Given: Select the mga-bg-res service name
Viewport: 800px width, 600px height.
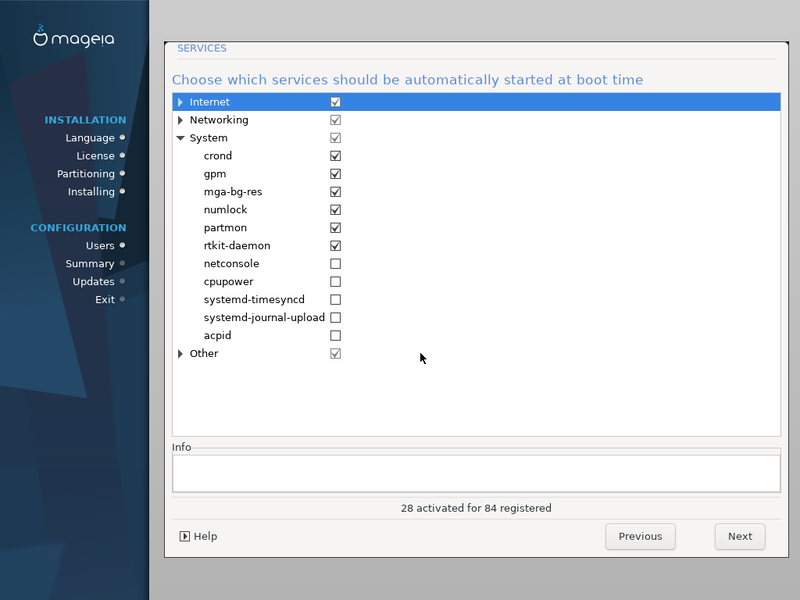Looking at the screenshot, I should [x=233, y=192].
